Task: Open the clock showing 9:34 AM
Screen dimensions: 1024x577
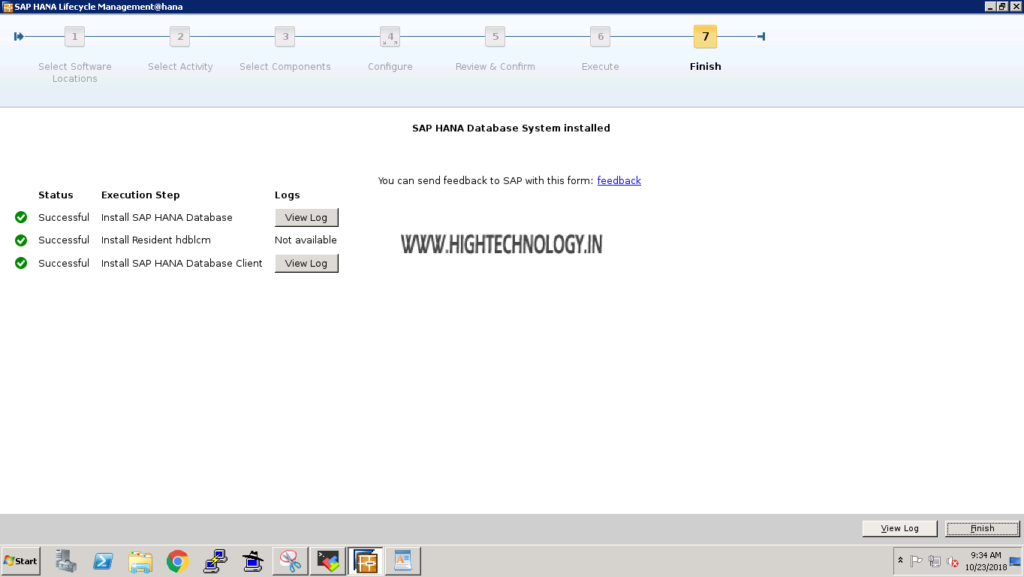Action: pos(985,561)
